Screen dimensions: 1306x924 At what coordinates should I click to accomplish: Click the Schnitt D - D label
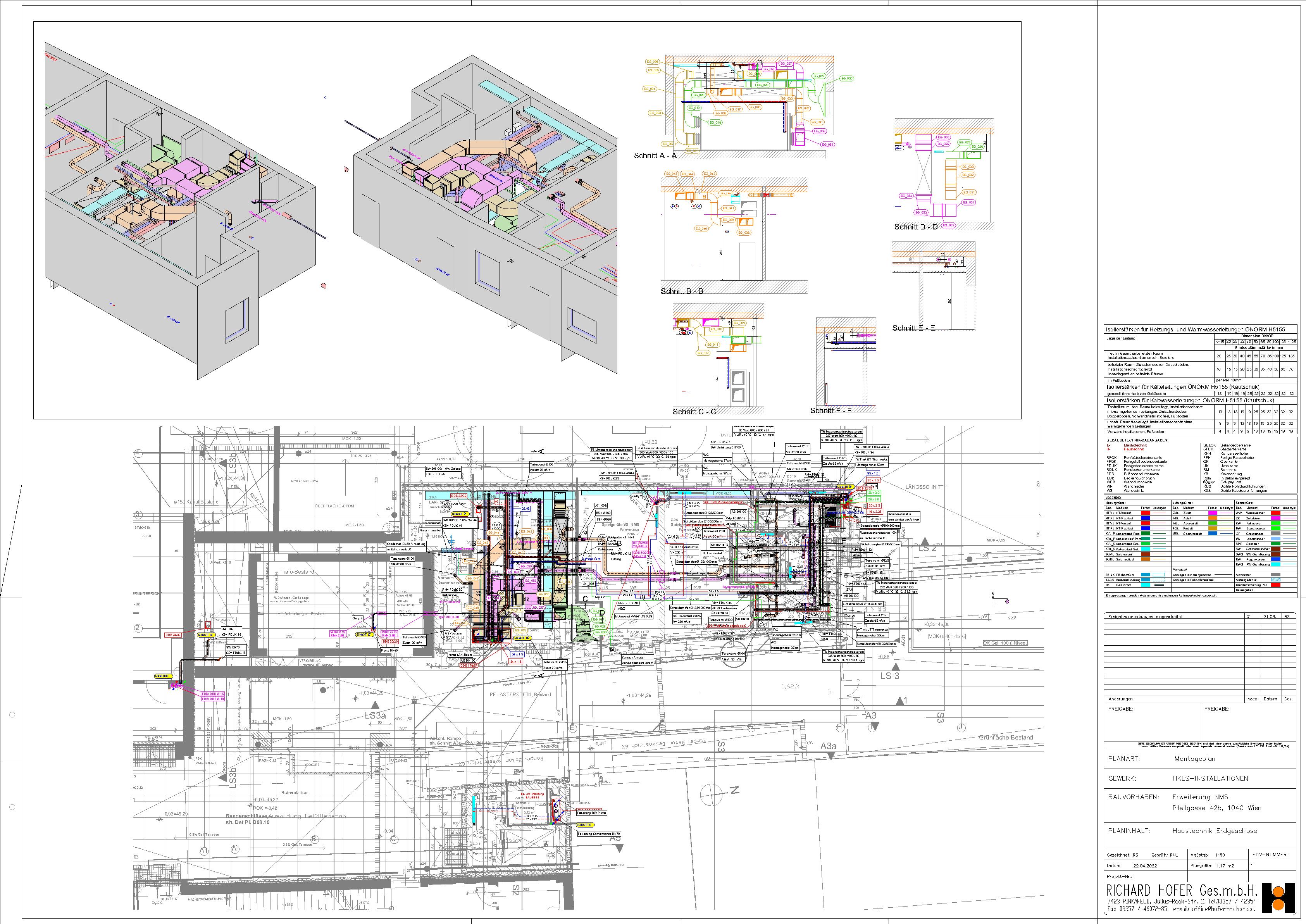[x=917, y=227]
